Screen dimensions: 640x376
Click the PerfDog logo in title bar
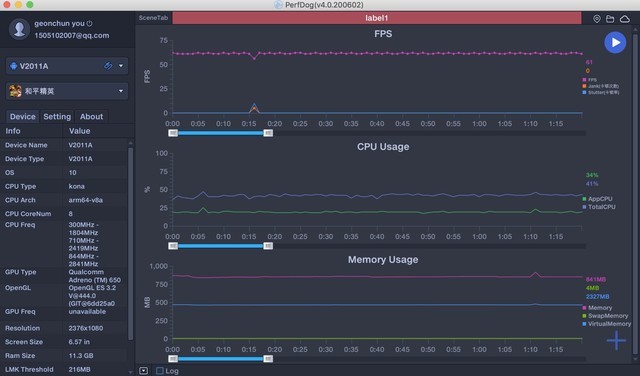click(x=278, y=5)
